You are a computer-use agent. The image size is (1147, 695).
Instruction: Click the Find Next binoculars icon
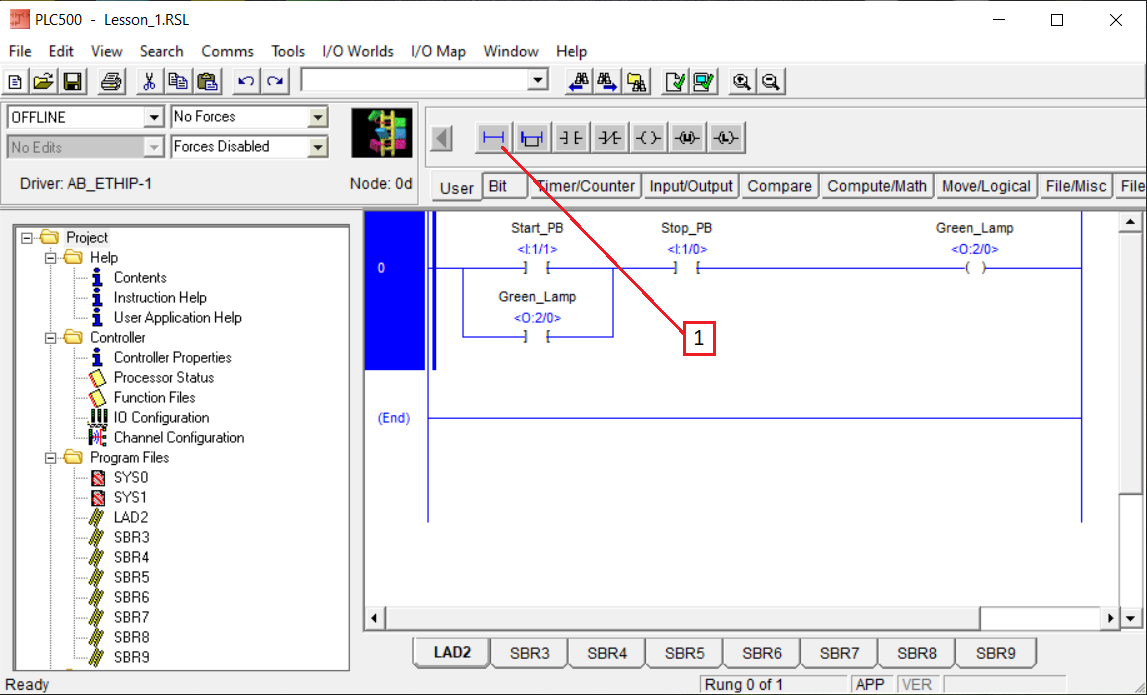(608, 81)
